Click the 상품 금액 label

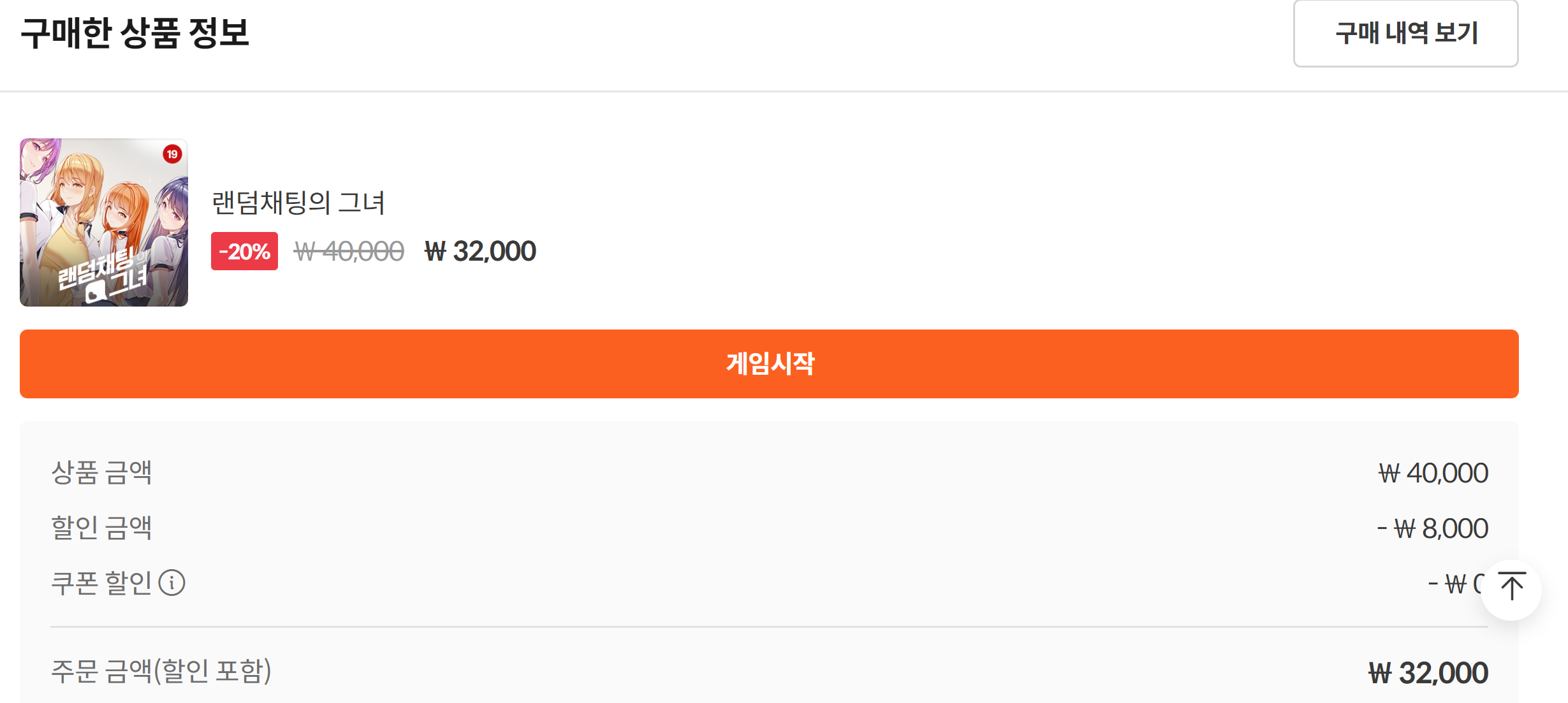[101, 473]
